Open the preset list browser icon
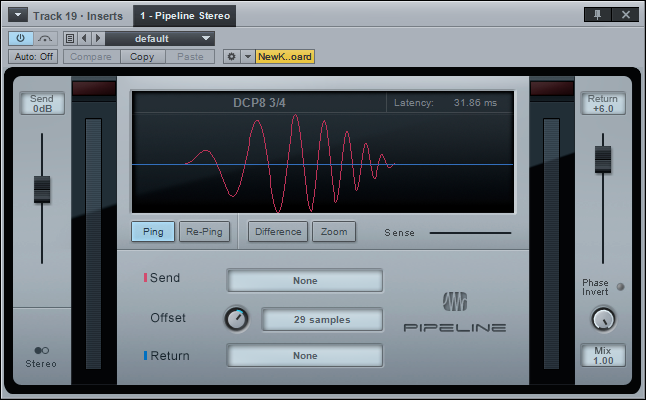 (70, 38)
